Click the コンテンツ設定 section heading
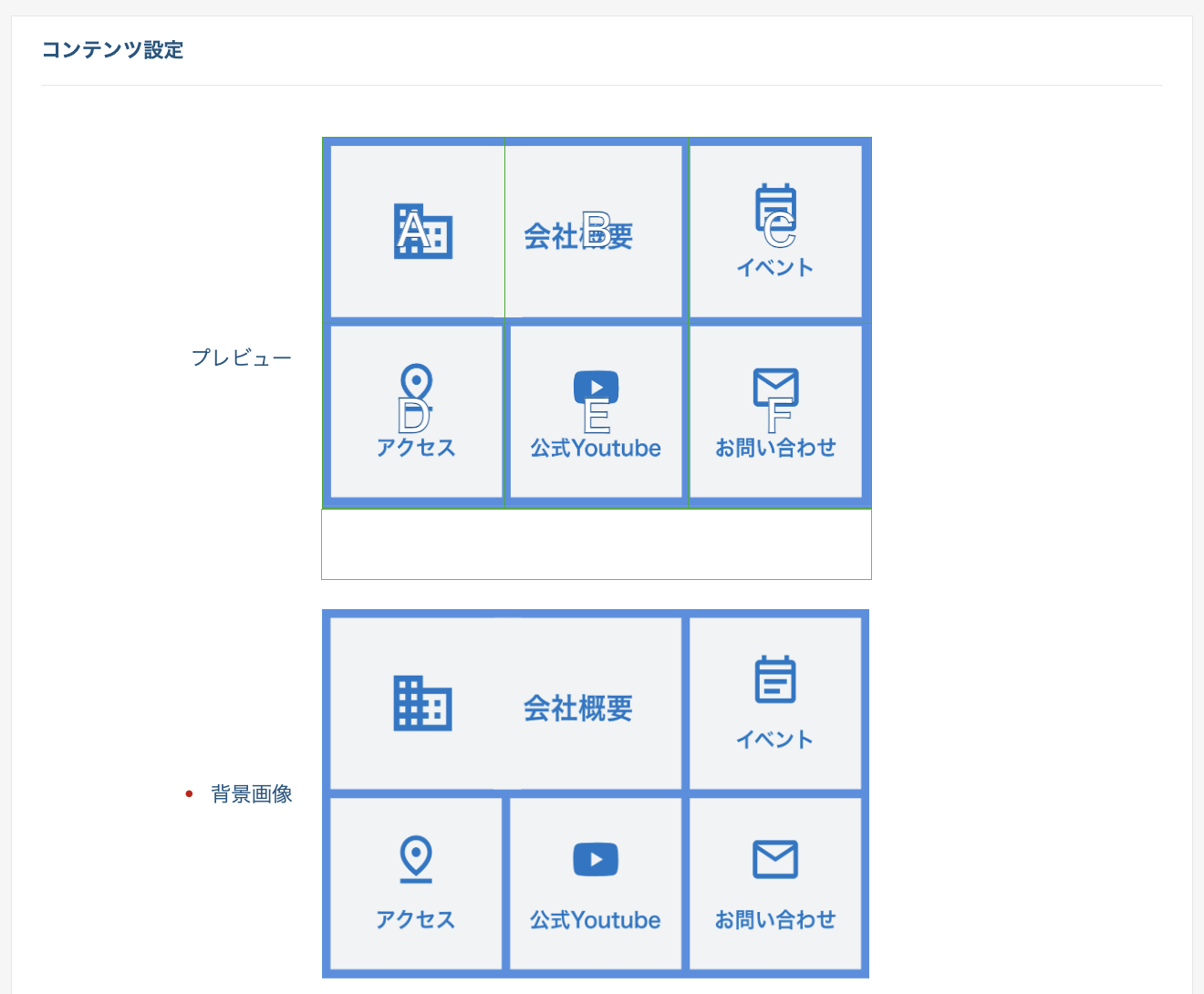 [x=112, y=50]
